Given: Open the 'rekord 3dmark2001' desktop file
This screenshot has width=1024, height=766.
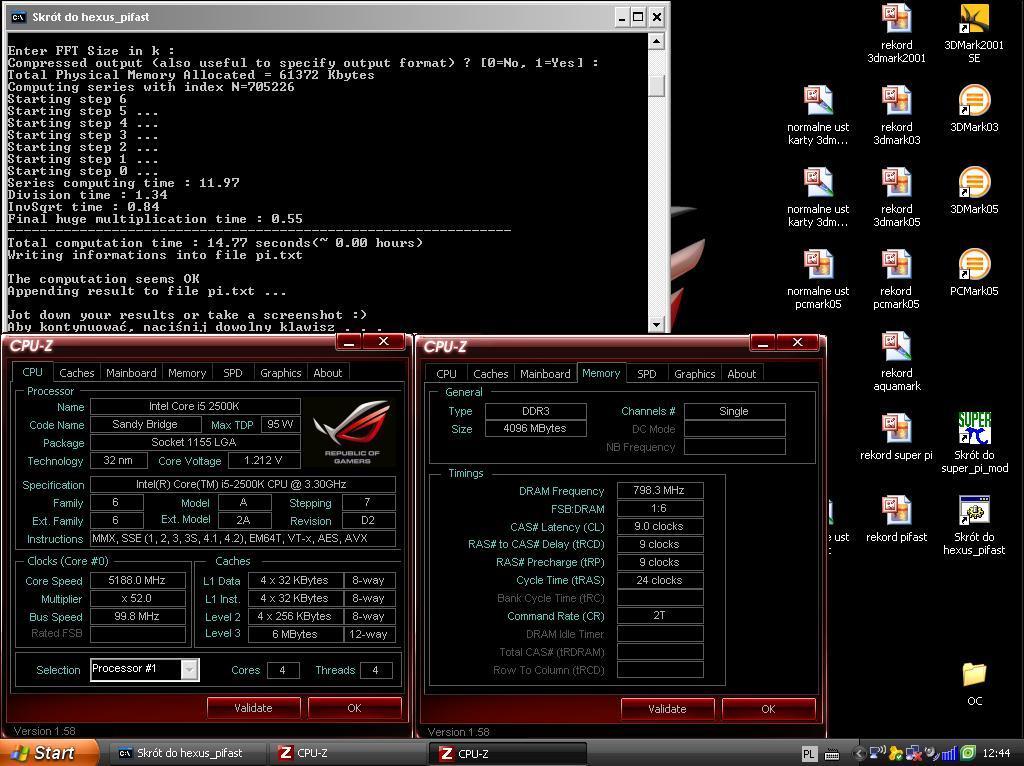Looking at the screenshot, I should 896,33.
